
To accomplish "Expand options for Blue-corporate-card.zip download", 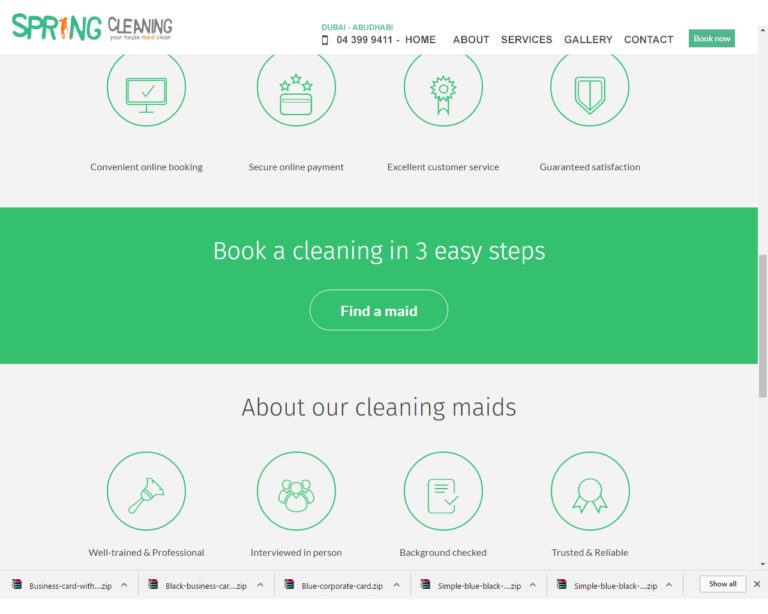I will pyautogui.click(x=397, y=585).
